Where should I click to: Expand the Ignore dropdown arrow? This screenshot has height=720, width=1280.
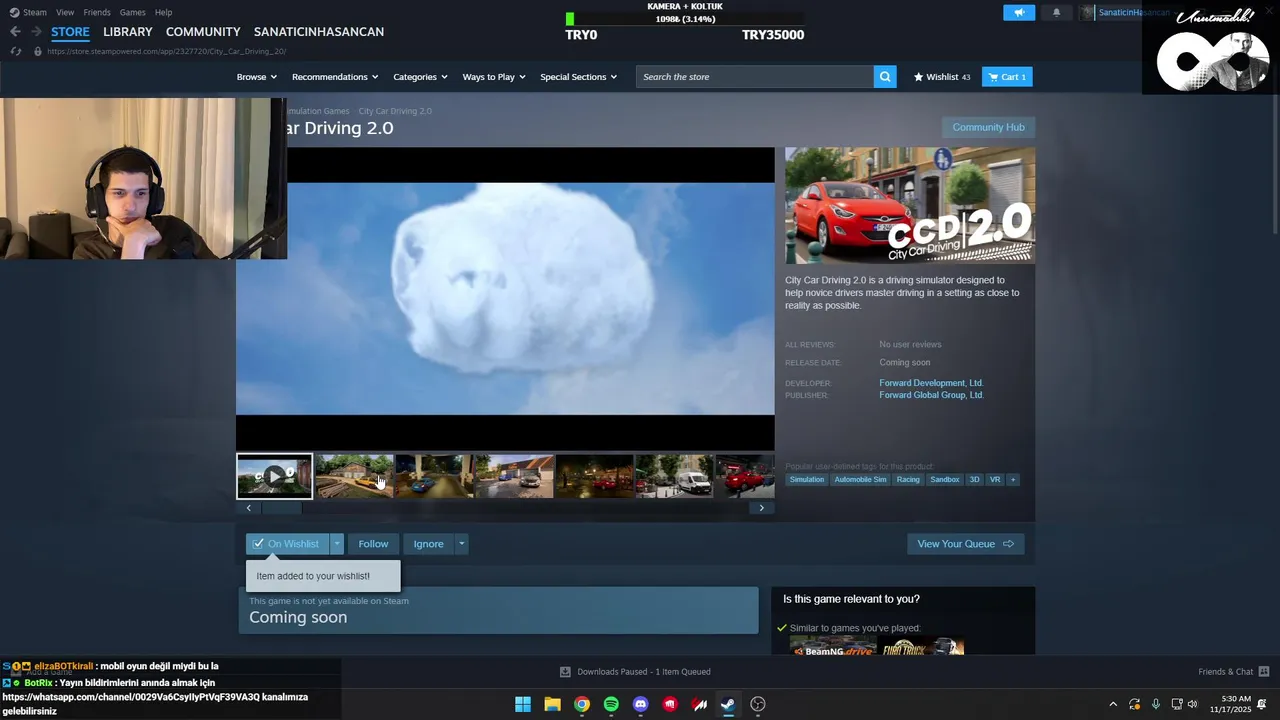click(461, 544)
